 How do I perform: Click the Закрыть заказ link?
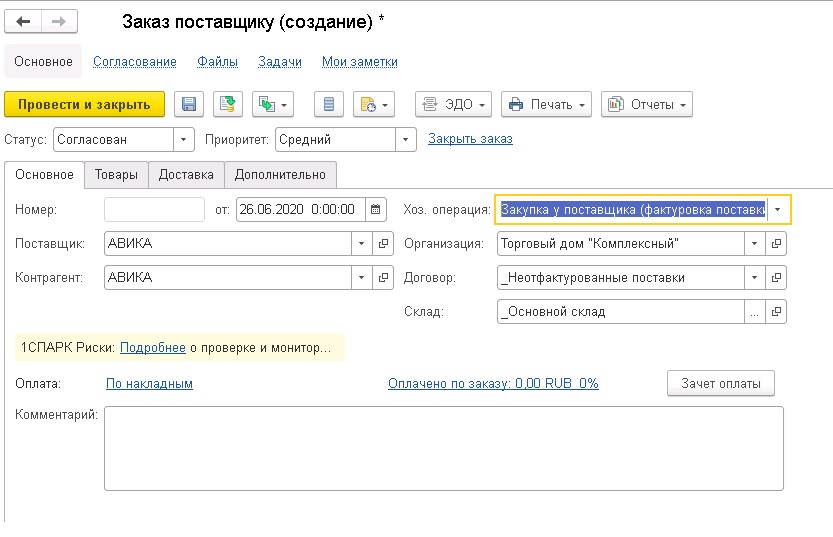pos(470,139)
